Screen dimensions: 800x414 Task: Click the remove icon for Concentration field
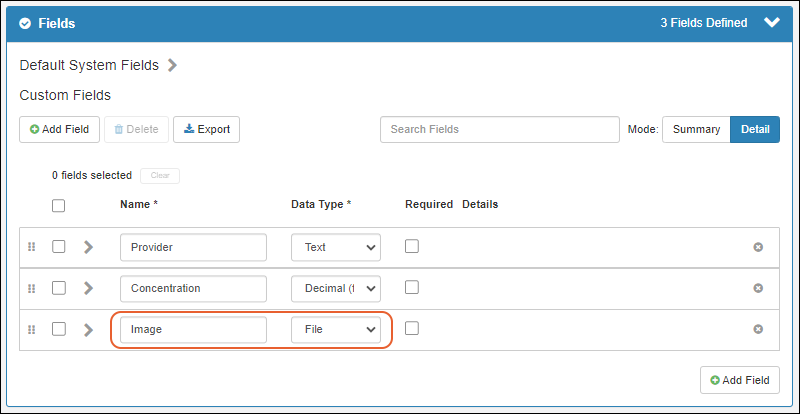[758, 288]
